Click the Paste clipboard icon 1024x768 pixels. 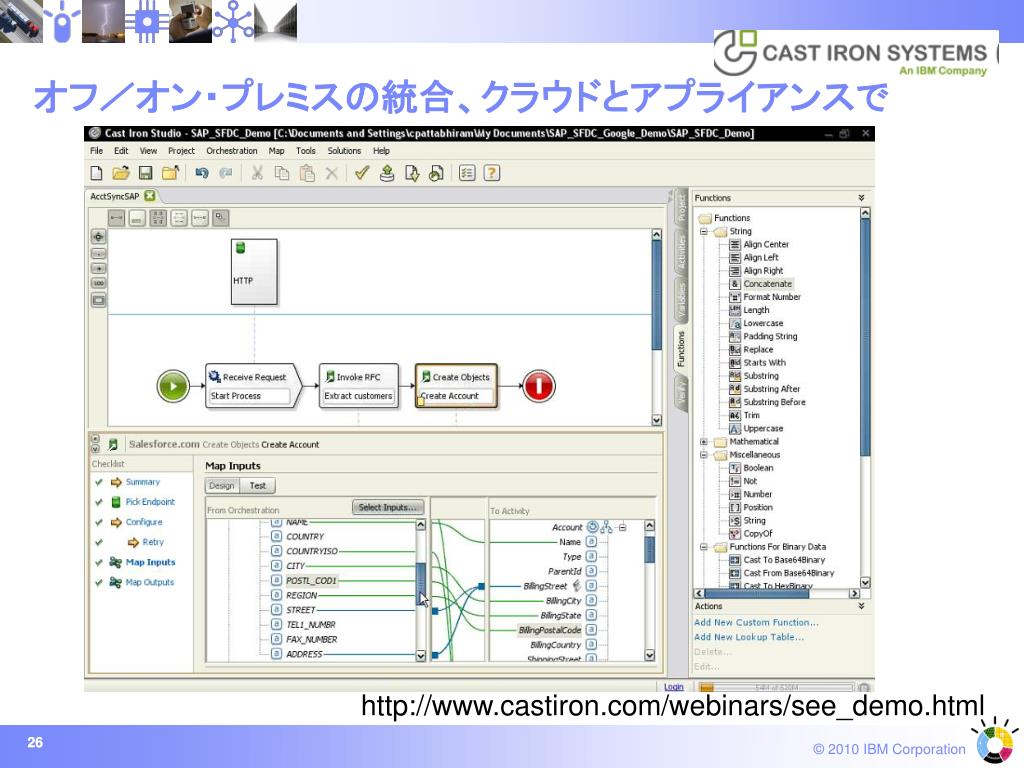pyautogui.click(x=307, y=173)
